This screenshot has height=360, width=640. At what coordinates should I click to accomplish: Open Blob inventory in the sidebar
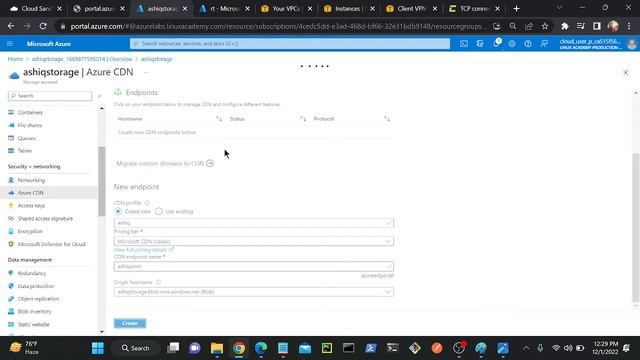coord(34,311)
